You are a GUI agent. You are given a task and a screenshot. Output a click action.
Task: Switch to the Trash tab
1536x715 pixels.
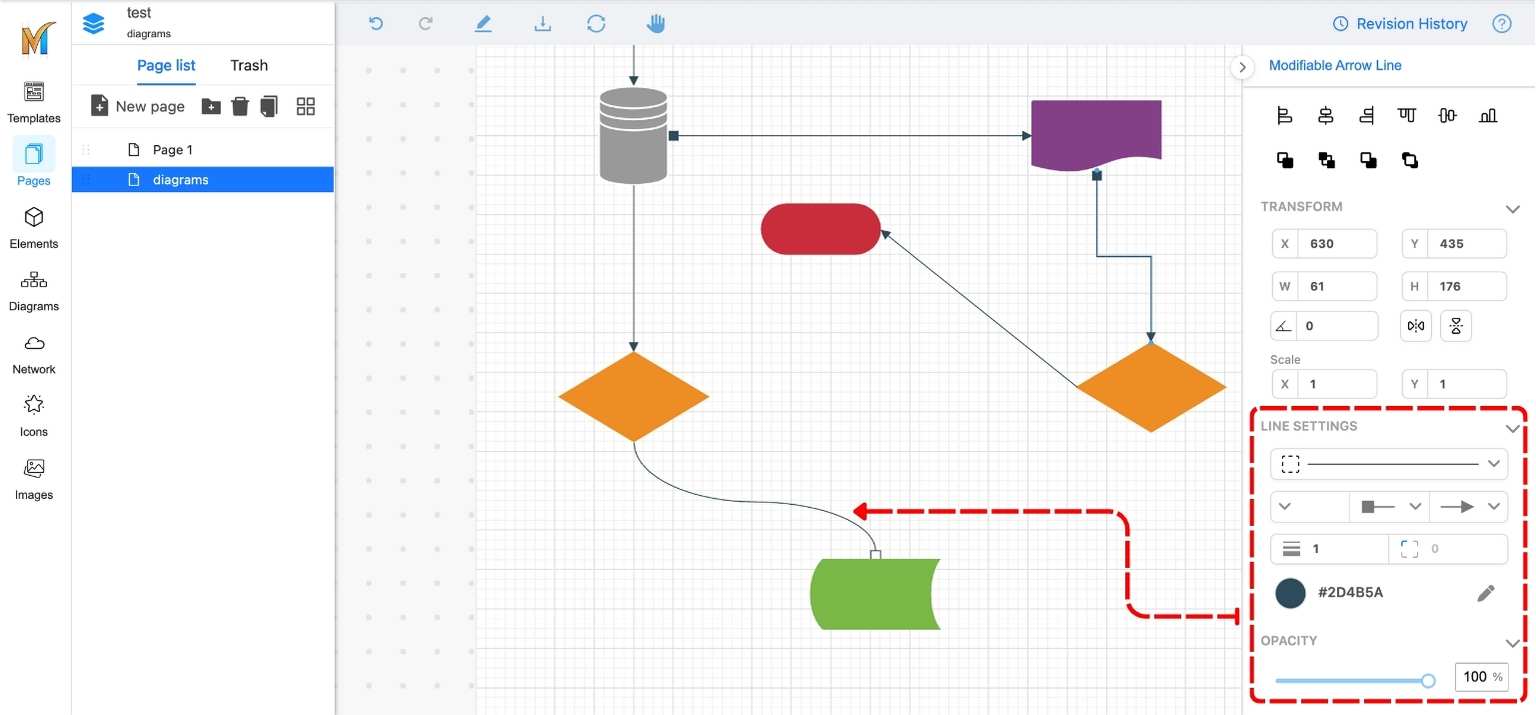pos(249,65)
